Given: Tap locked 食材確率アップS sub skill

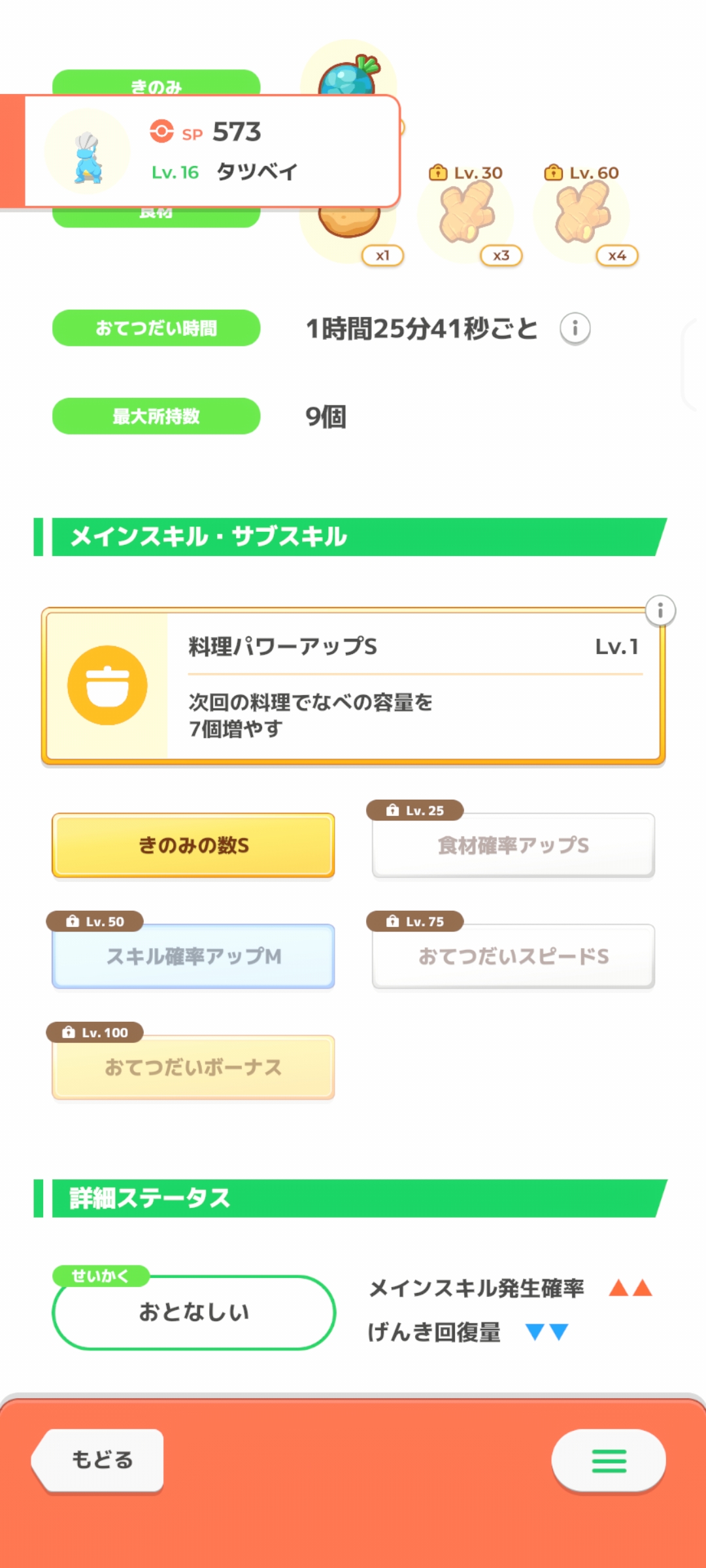Looking at the screenshot, I should 513,845.
